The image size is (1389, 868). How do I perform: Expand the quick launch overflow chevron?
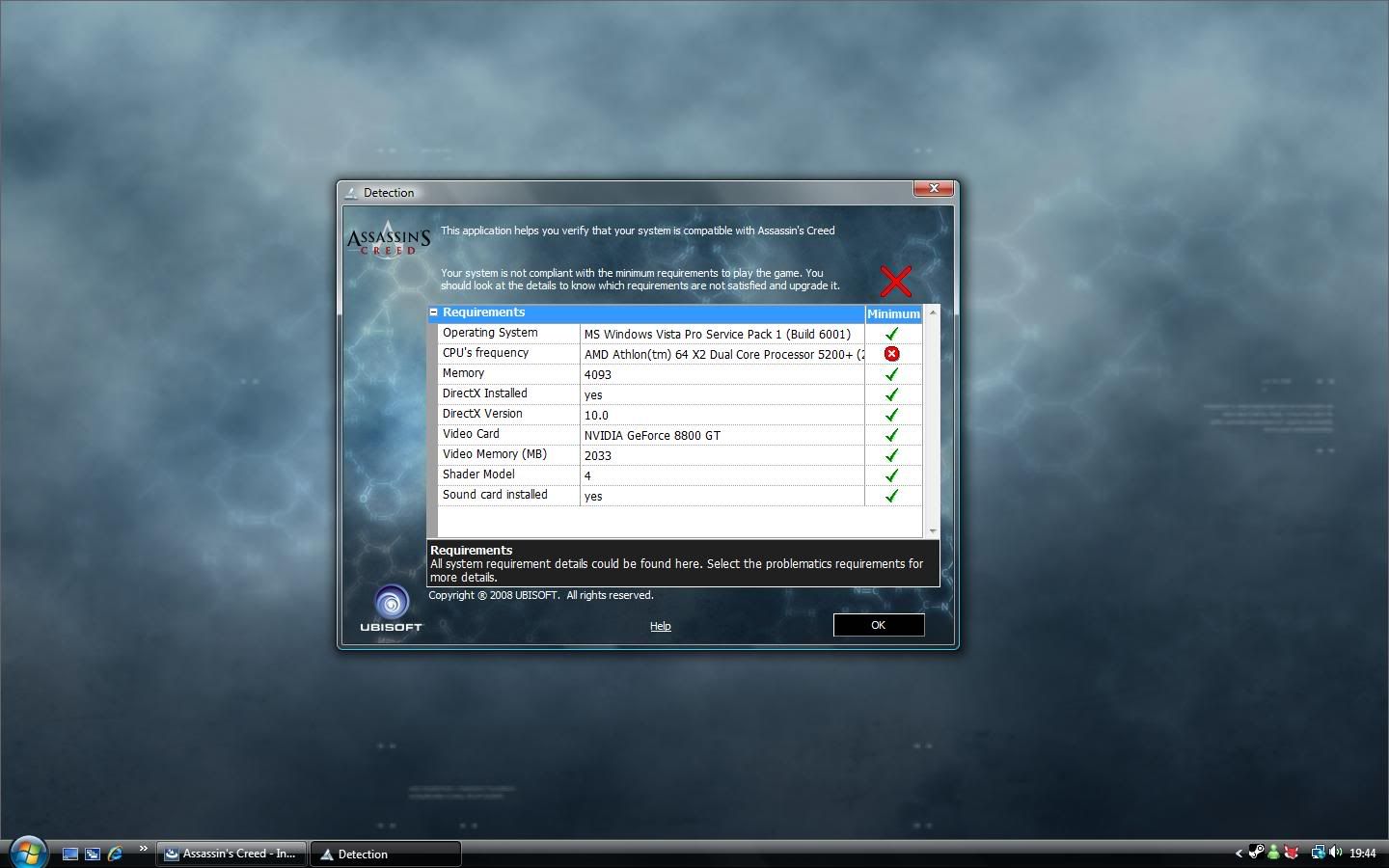pyautogui.click(x=143, y=849)
